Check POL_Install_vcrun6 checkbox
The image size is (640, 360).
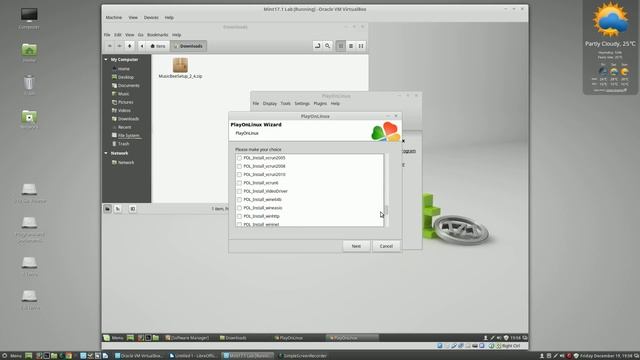click(x=240, y=183)
